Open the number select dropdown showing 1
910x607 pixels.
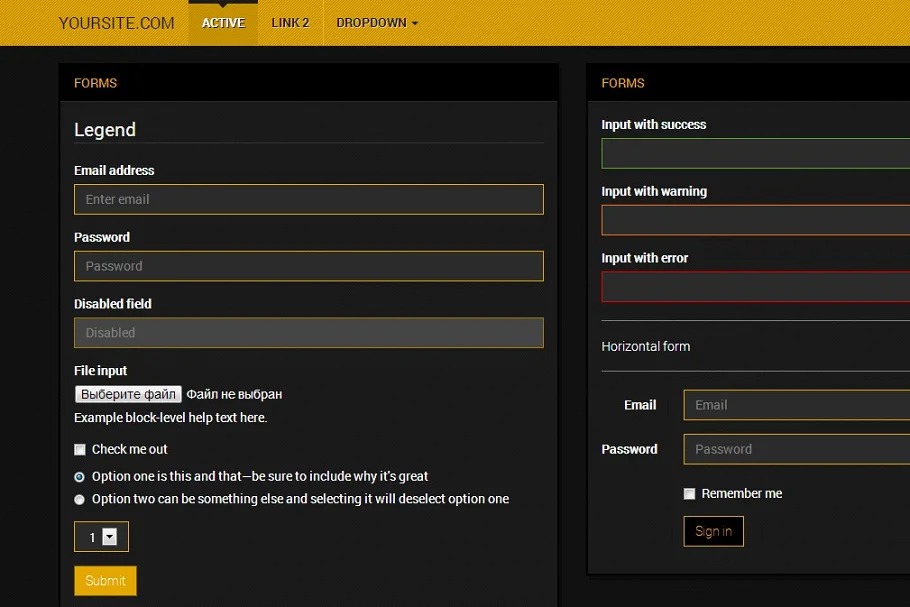(x=101, y=537)
